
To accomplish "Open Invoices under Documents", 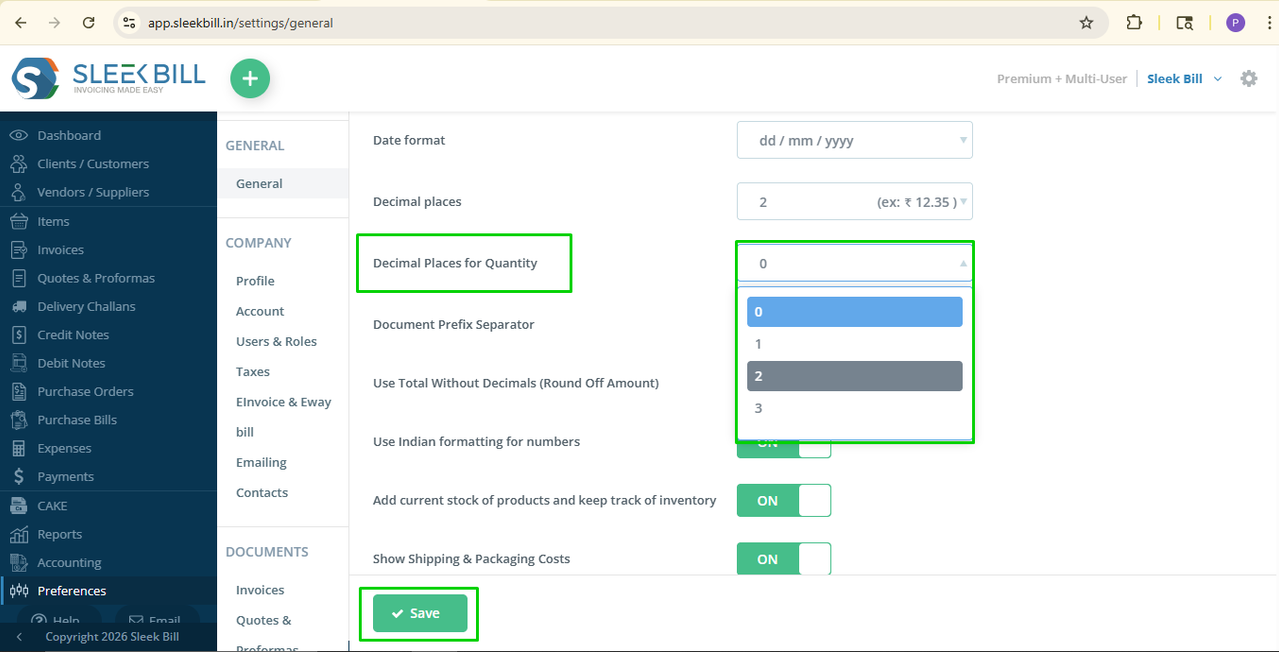I will click(260, 590).
